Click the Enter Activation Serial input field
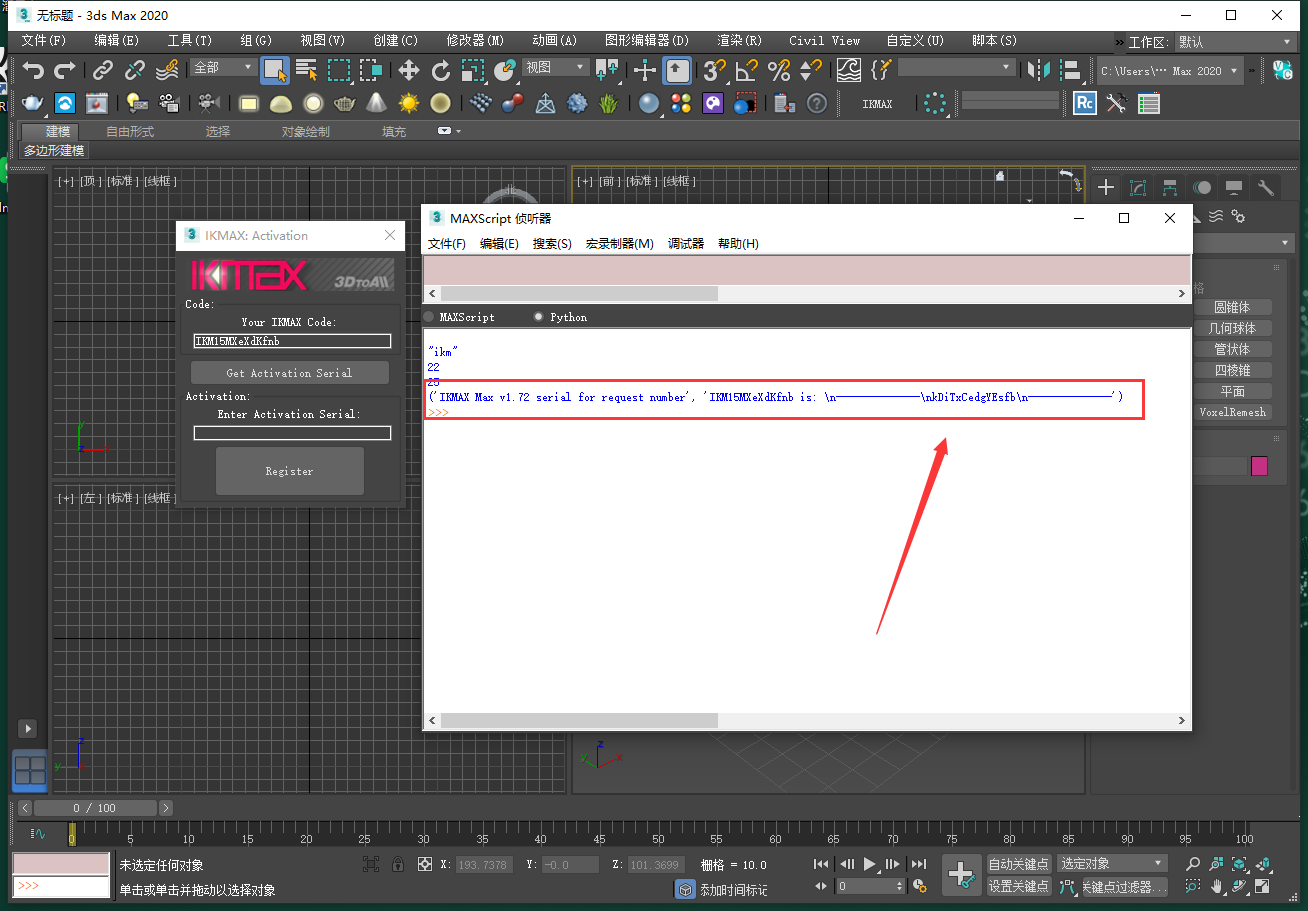The width and height of the screenshot is (1308, 911). tap(292, 433)
